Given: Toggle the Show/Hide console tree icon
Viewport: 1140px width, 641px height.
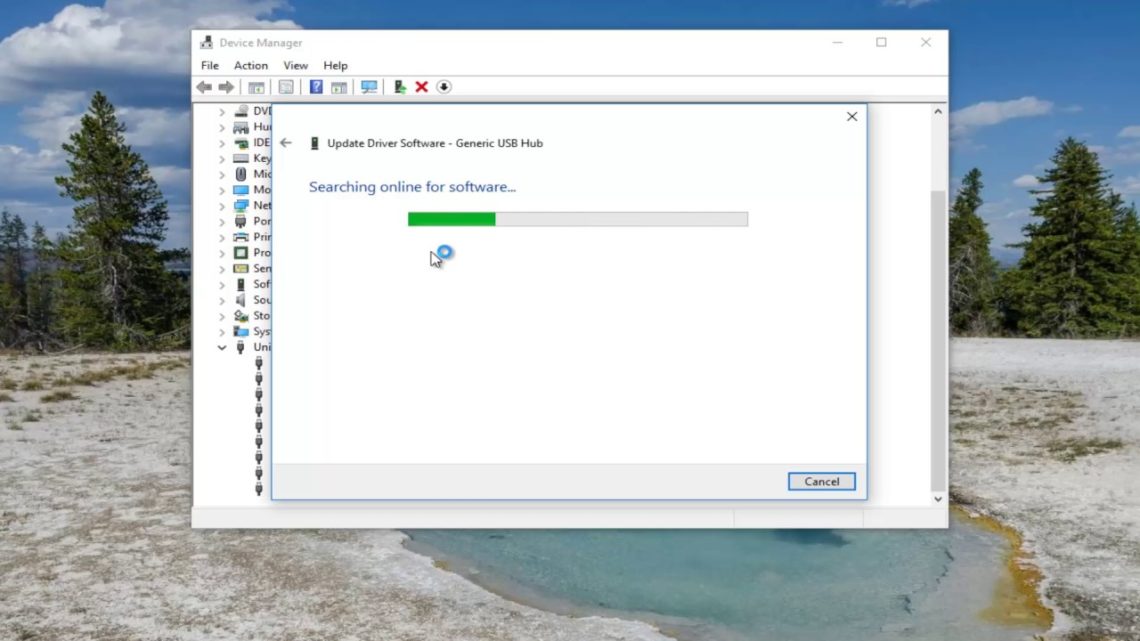Looking at the screenshot, I should coord(255,87).
